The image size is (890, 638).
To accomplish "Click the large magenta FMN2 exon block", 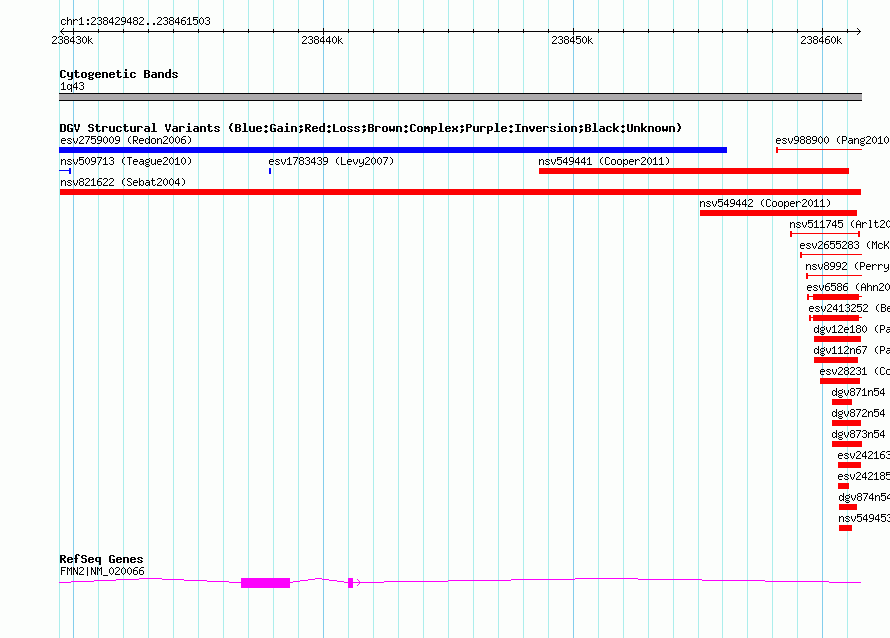I will pyautogui.click(x=266, y=583).
